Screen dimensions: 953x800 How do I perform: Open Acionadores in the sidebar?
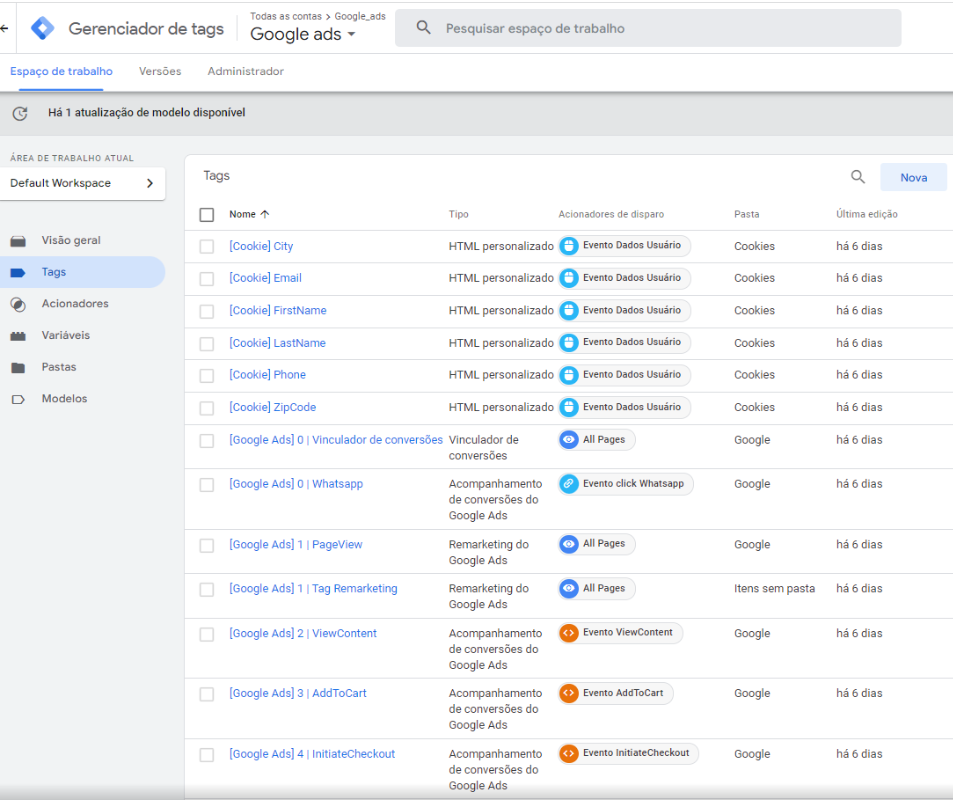(x=74, y=304)
